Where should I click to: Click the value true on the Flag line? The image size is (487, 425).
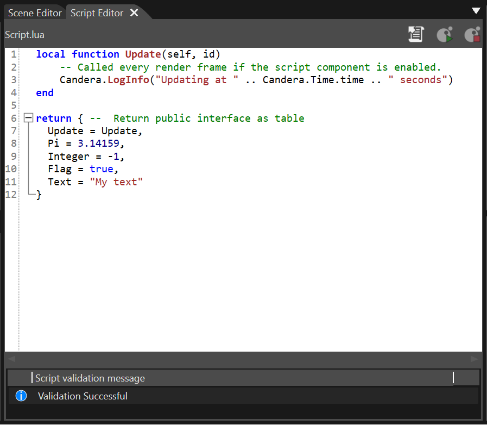101,169
